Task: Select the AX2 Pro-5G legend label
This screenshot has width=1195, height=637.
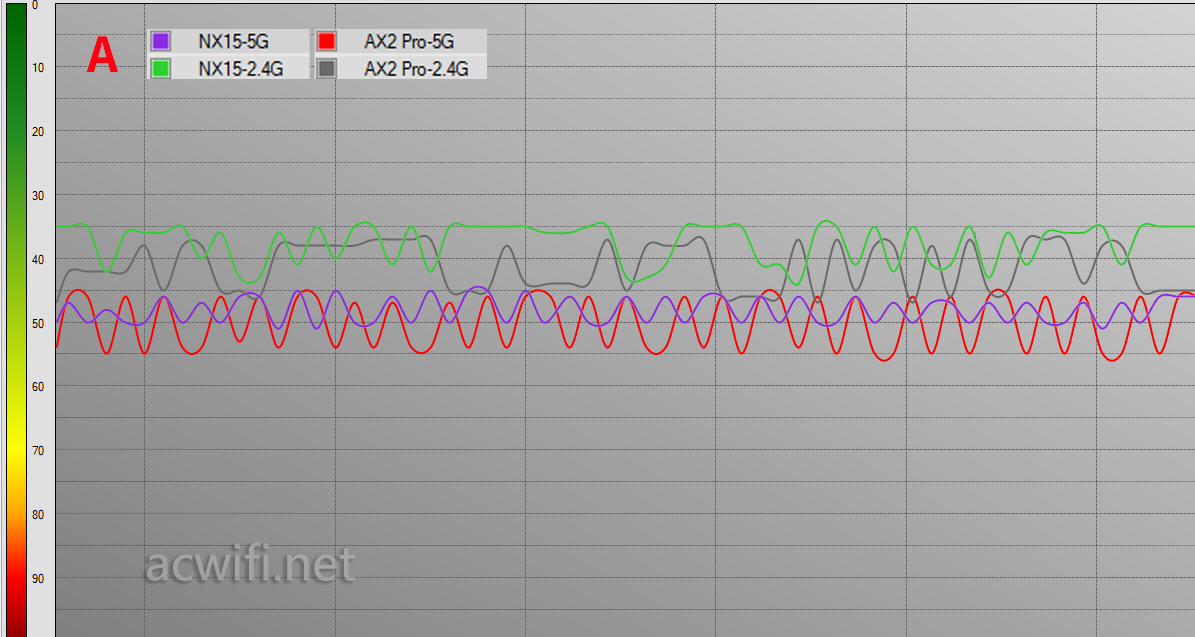Action: (x=408, y=42)
